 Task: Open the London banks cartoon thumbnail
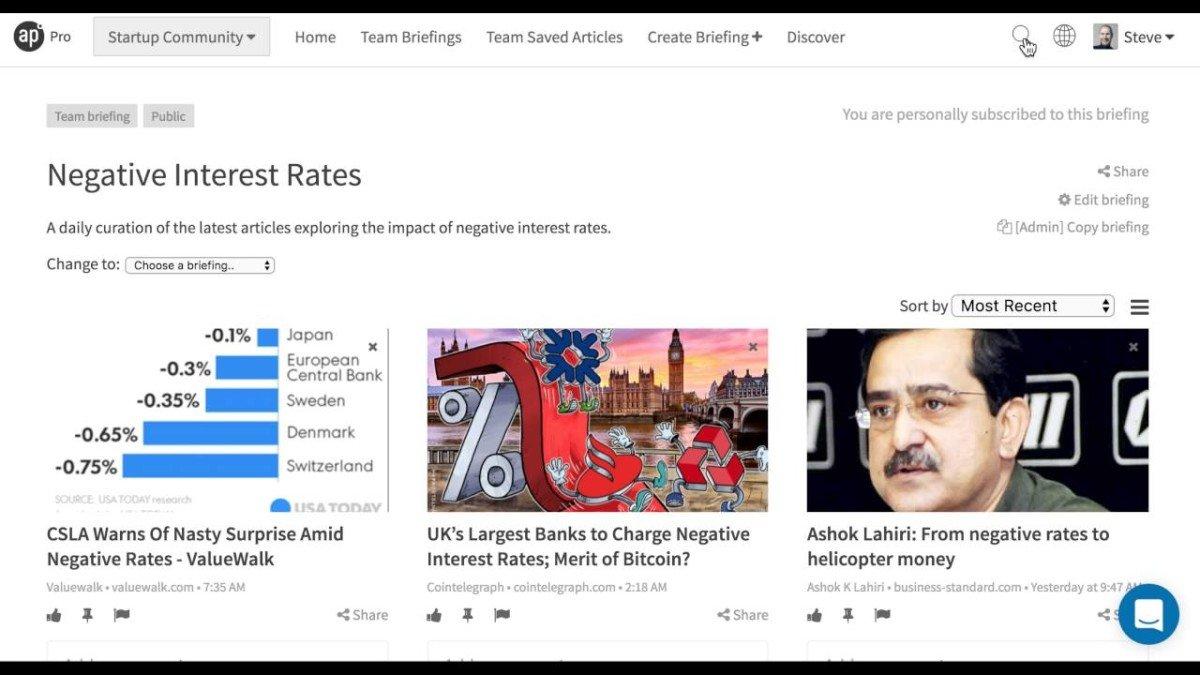click(x=597, y=420)
